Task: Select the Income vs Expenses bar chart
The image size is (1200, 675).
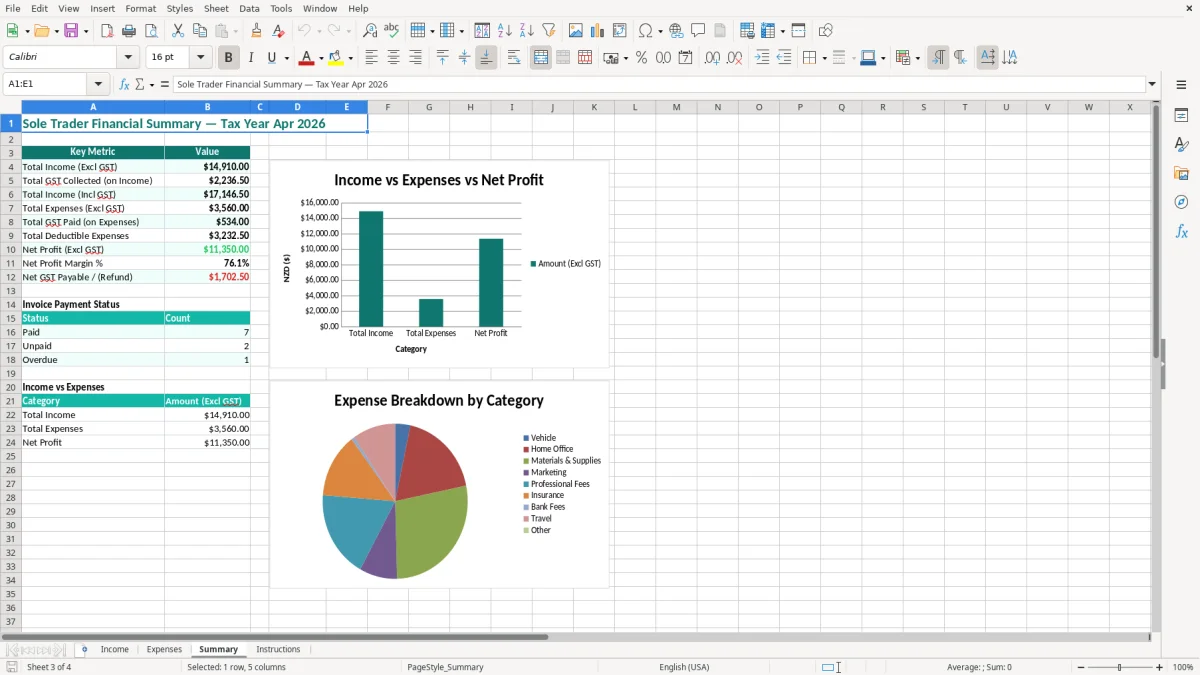Action: pos(439,264)
